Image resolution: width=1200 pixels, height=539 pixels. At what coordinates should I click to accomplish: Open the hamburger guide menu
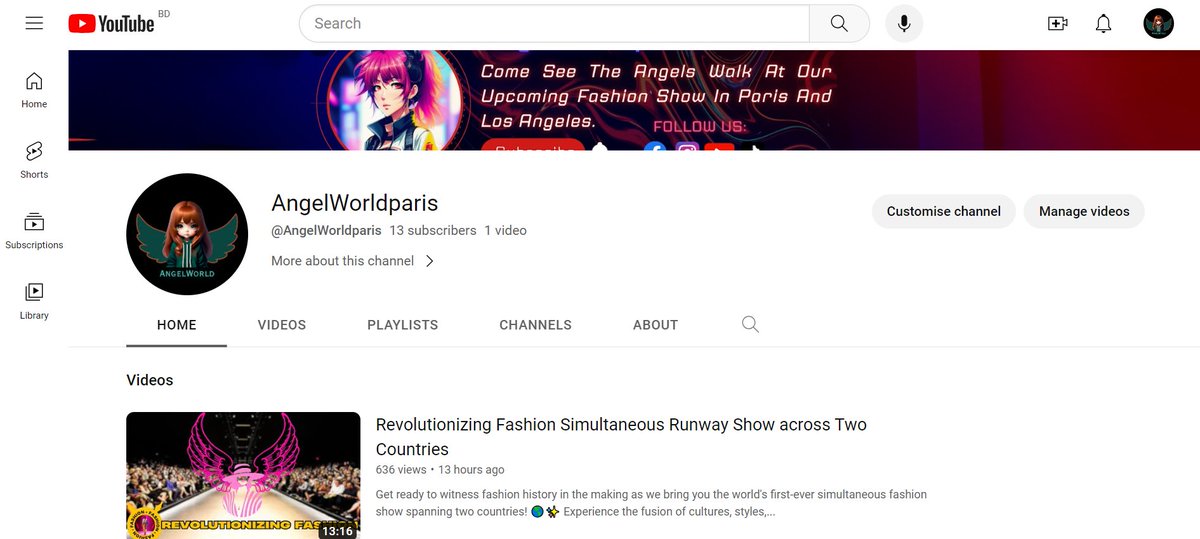(34, 23)
